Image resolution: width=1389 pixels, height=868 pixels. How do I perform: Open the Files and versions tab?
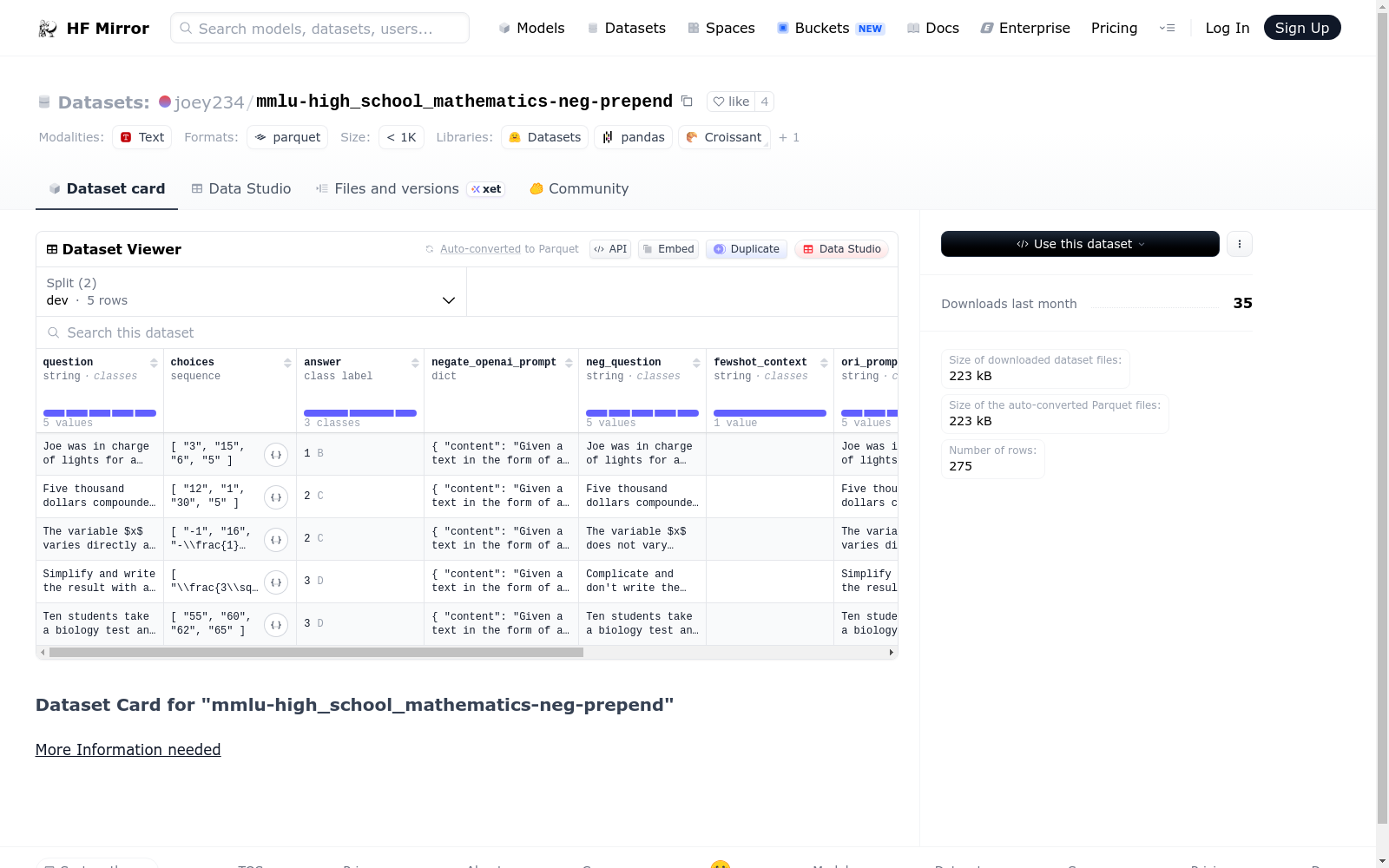pos(410,188)
